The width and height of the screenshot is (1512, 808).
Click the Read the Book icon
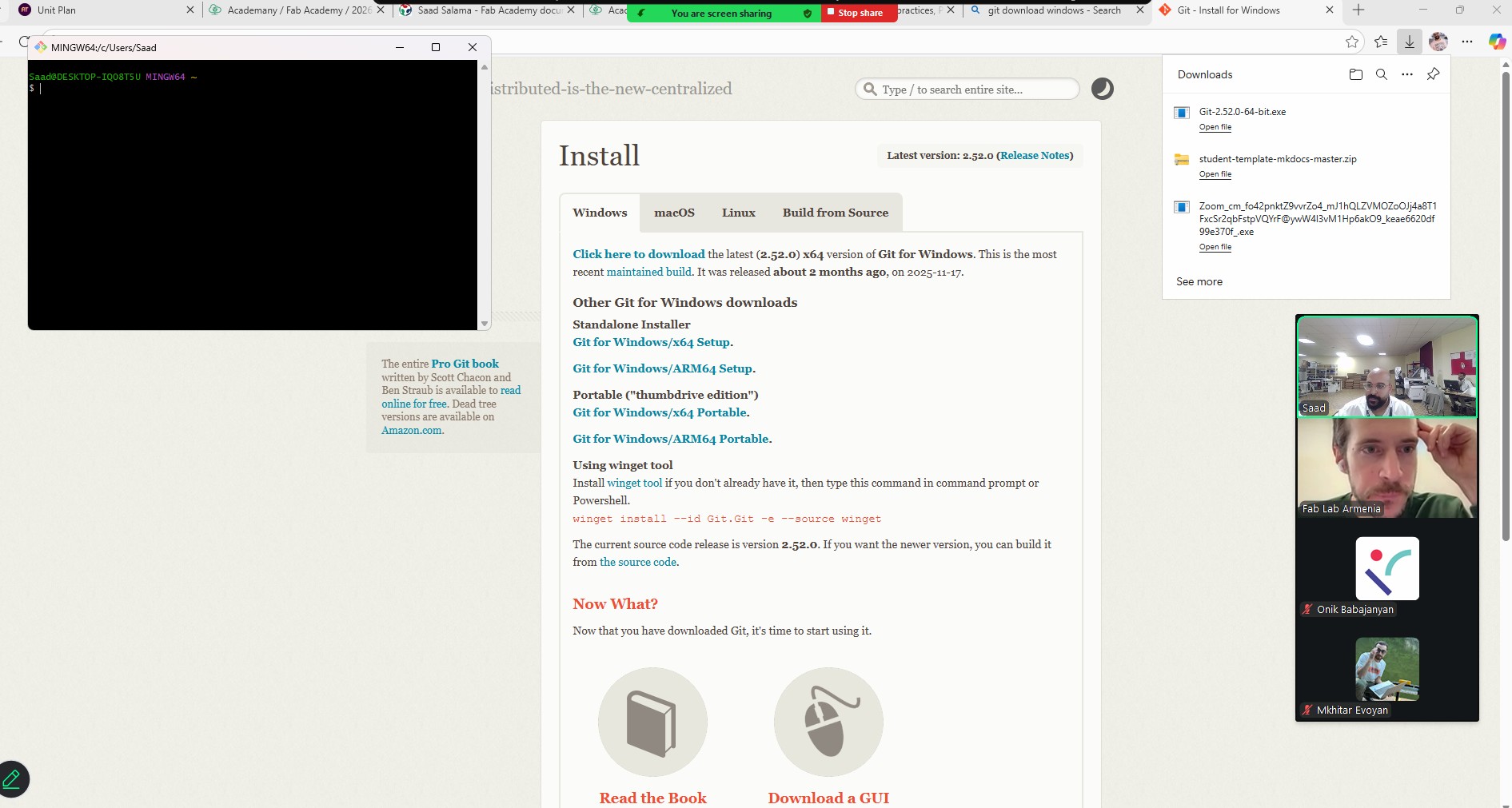point(652,722)
